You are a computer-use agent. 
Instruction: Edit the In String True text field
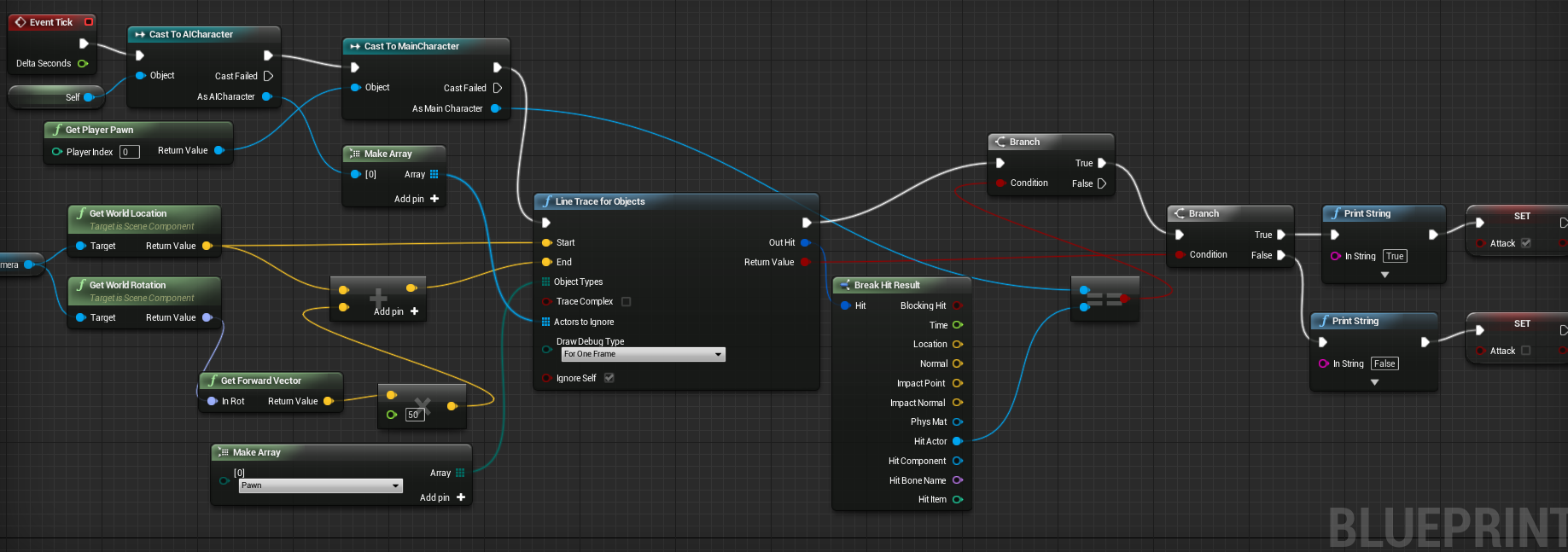(1395, 256)
